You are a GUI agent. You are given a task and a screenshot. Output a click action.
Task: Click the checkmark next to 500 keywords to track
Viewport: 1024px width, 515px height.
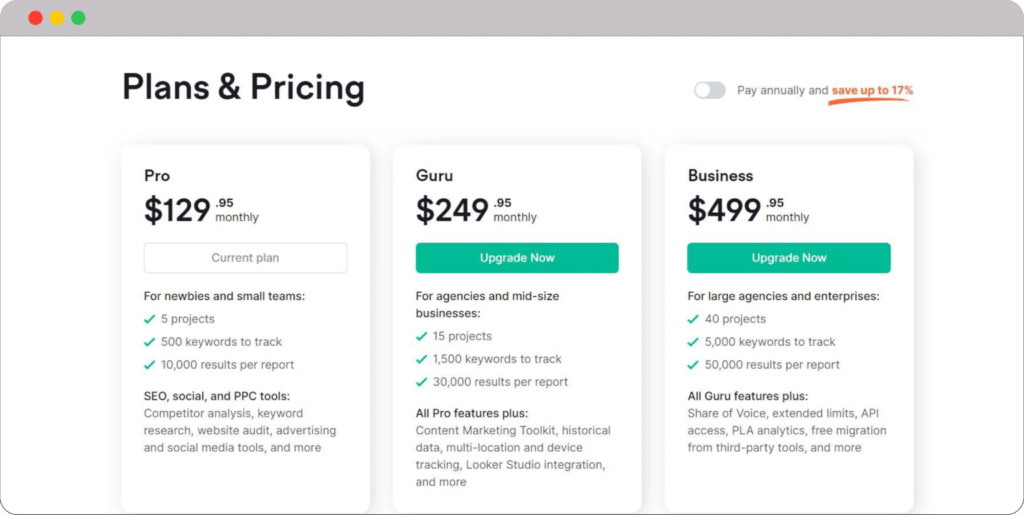(150, 342)
